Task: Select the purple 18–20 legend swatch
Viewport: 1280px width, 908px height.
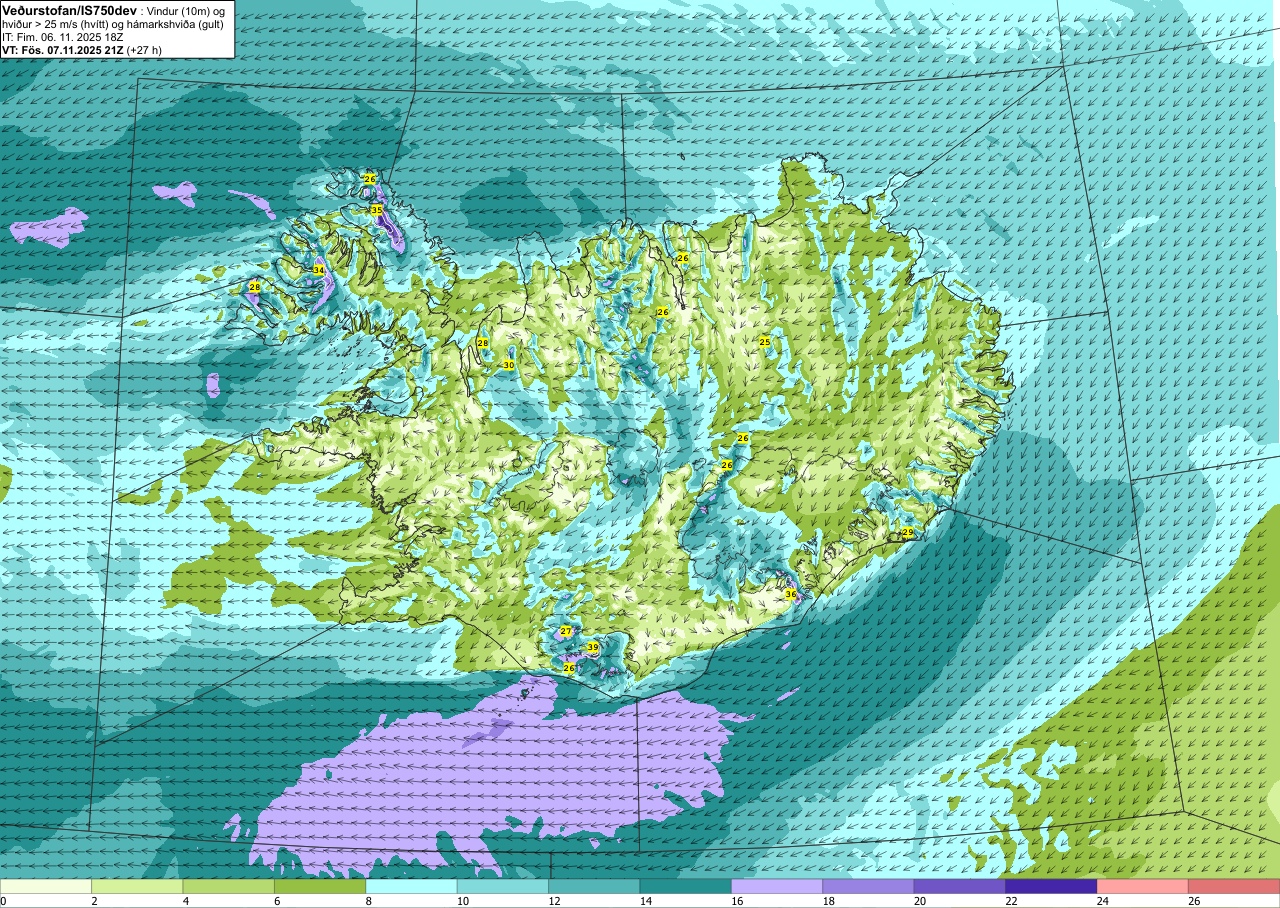Action: (868, 886)
